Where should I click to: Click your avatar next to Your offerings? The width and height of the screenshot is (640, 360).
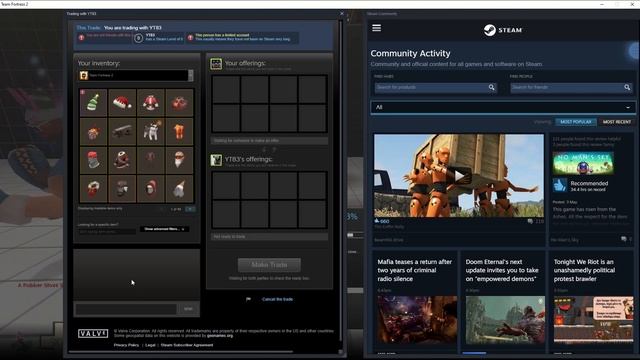coord(216,64)
